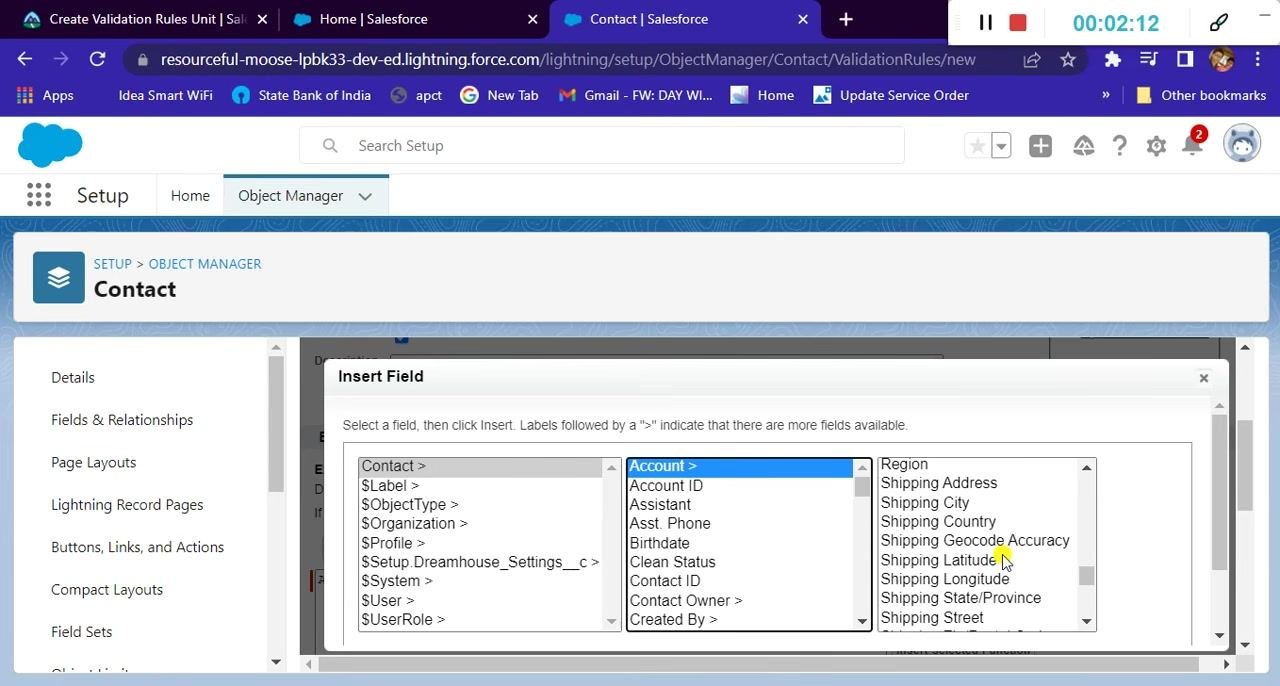The height and width of the screenshot is (686, 1280).
Task: Open the apct bookmark
Action: coord(416,95)
